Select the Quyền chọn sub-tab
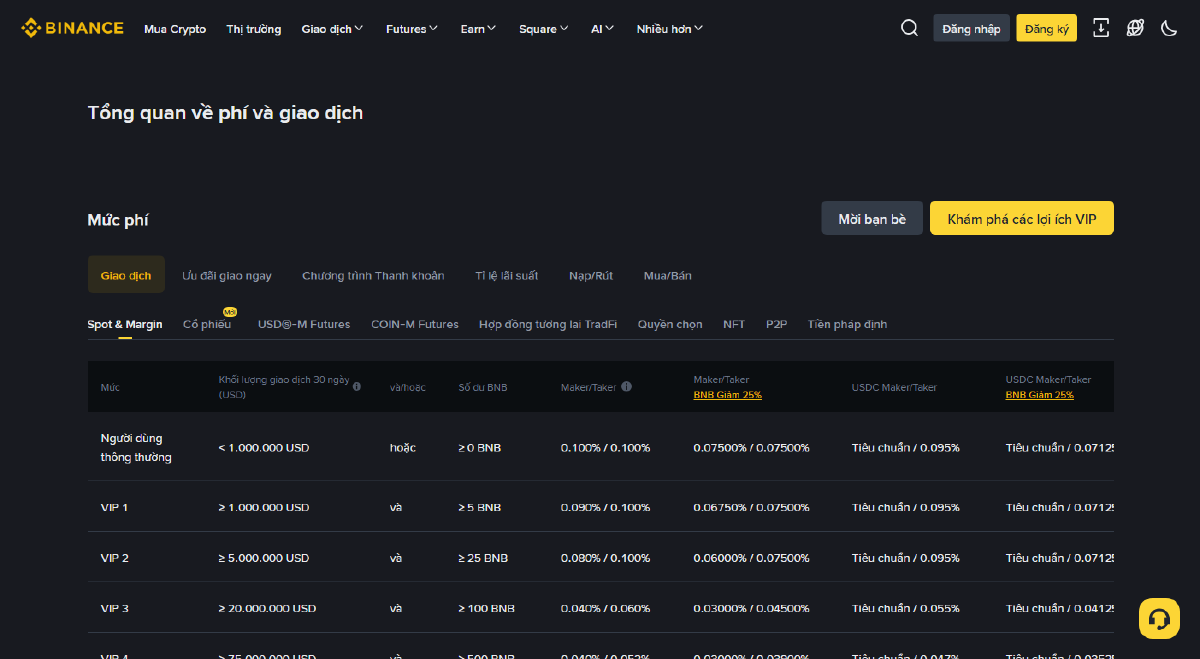1200x659 pixels. [x=670, y=324]
